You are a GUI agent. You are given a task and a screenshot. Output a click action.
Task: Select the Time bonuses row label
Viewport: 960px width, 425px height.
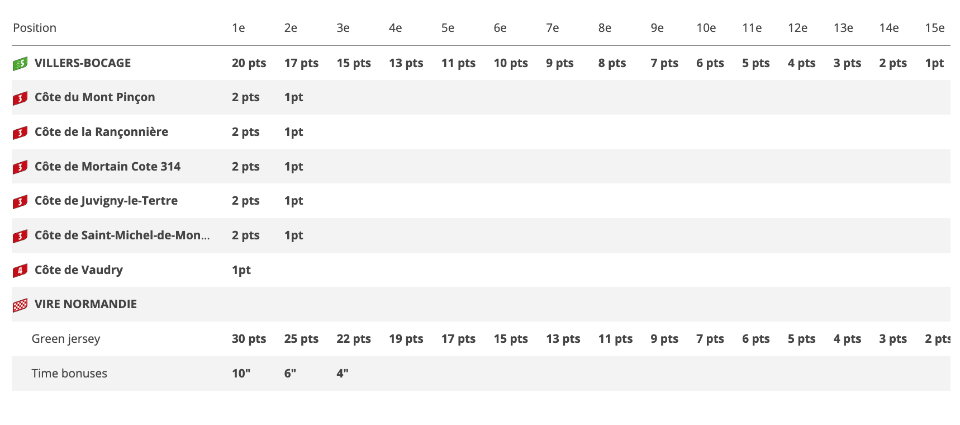(x=69, y=374)
